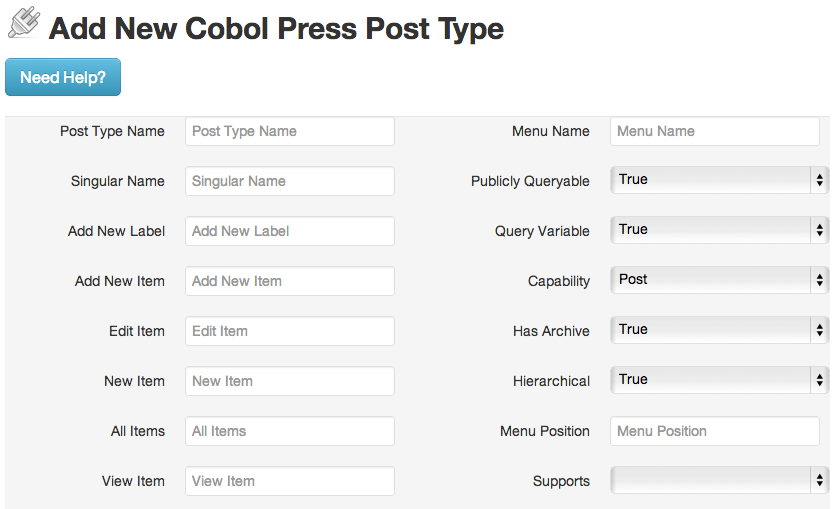Image resolution: width=838 pixels, height=509 pixels.
Task: Focus the Edit Item input field
Action: pyautogui.click(x=290, y=331)
